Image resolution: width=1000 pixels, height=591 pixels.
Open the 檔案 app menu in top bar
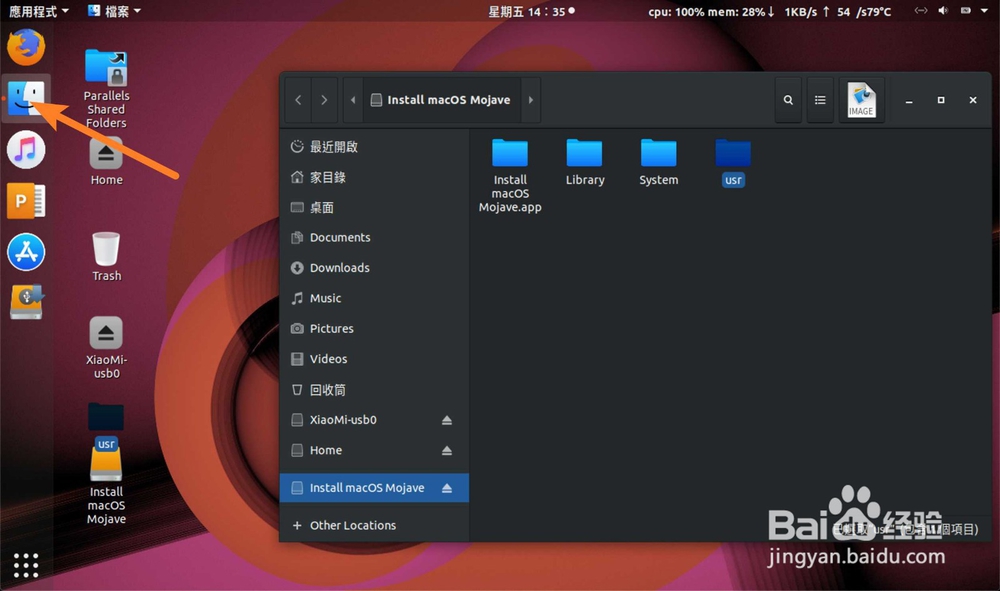[x=114, y=11]
